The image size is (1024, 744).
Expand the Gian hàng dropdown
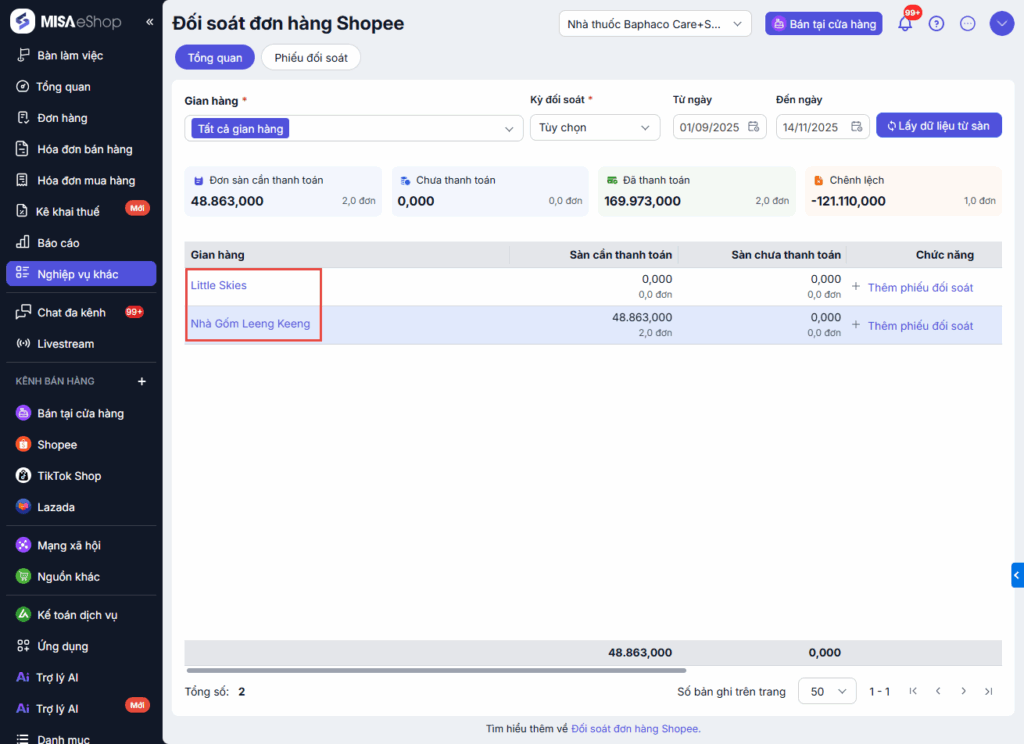coord(354,129)
